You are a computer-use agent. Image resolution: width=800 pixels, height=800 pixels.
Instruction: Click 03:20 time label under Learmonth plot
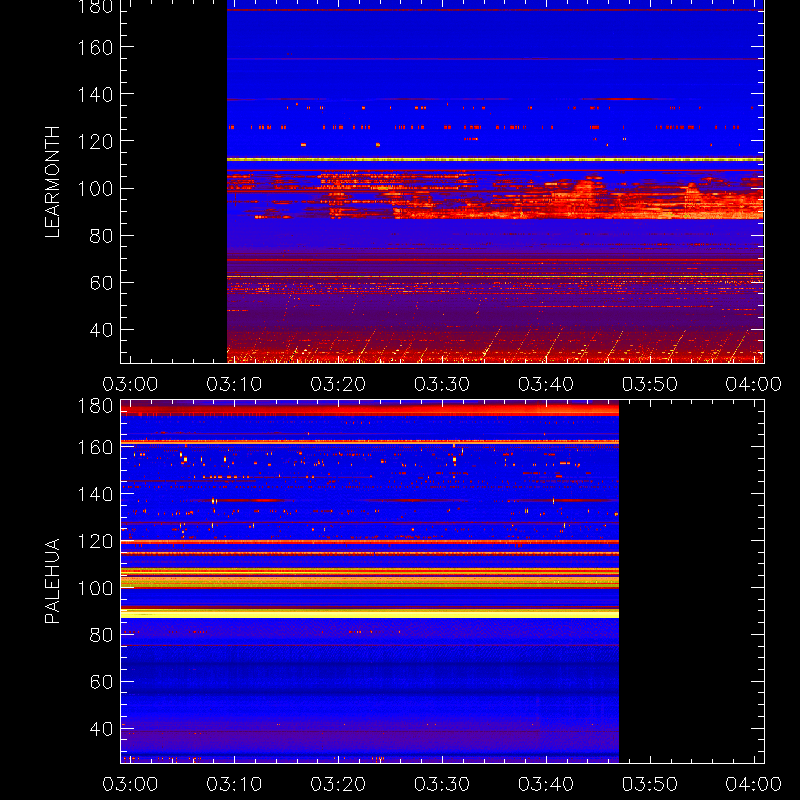[x=338, y=384]
